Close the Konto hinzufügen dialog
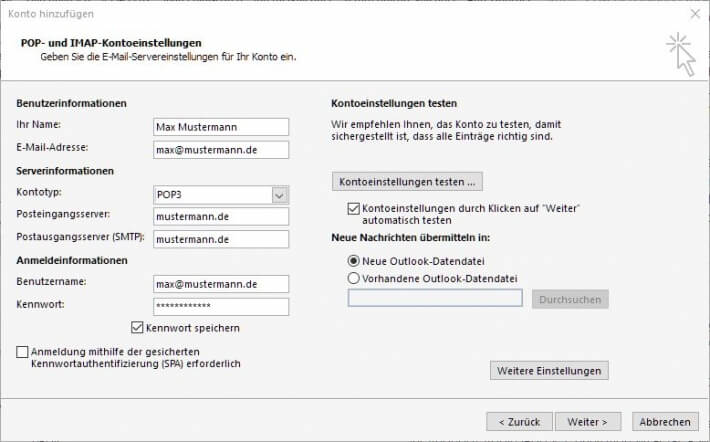 (695, 14)
